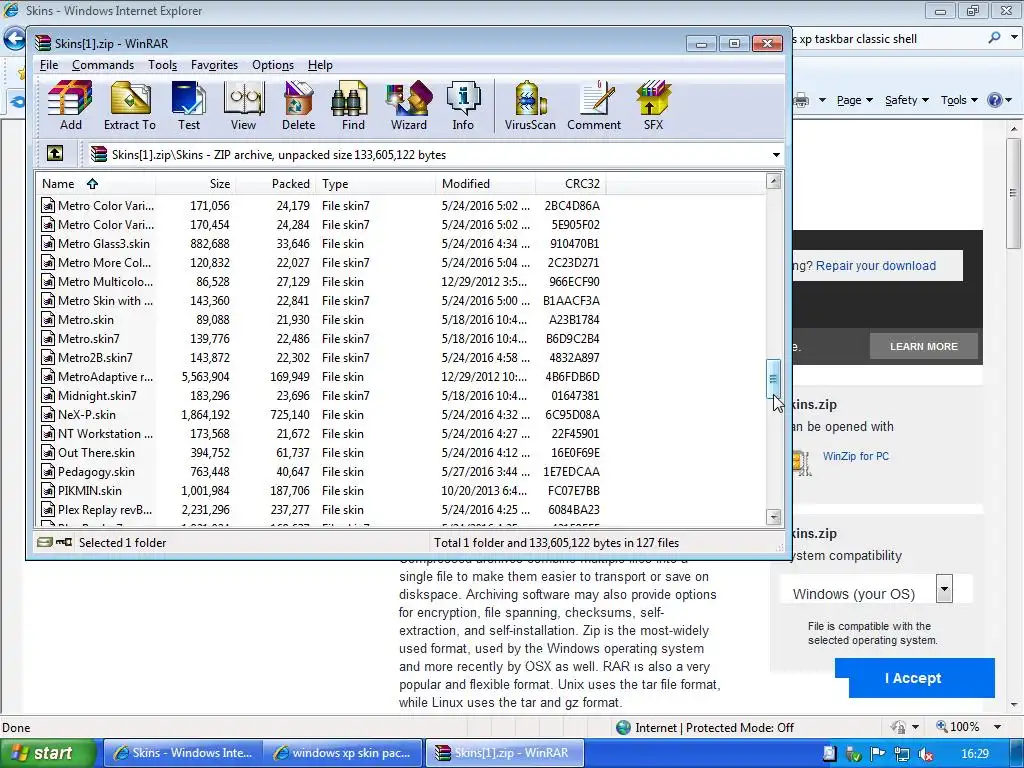Expand the help icon dropdown arrow
Screen dimensions: 1024x768
(x=1009, y=100)
